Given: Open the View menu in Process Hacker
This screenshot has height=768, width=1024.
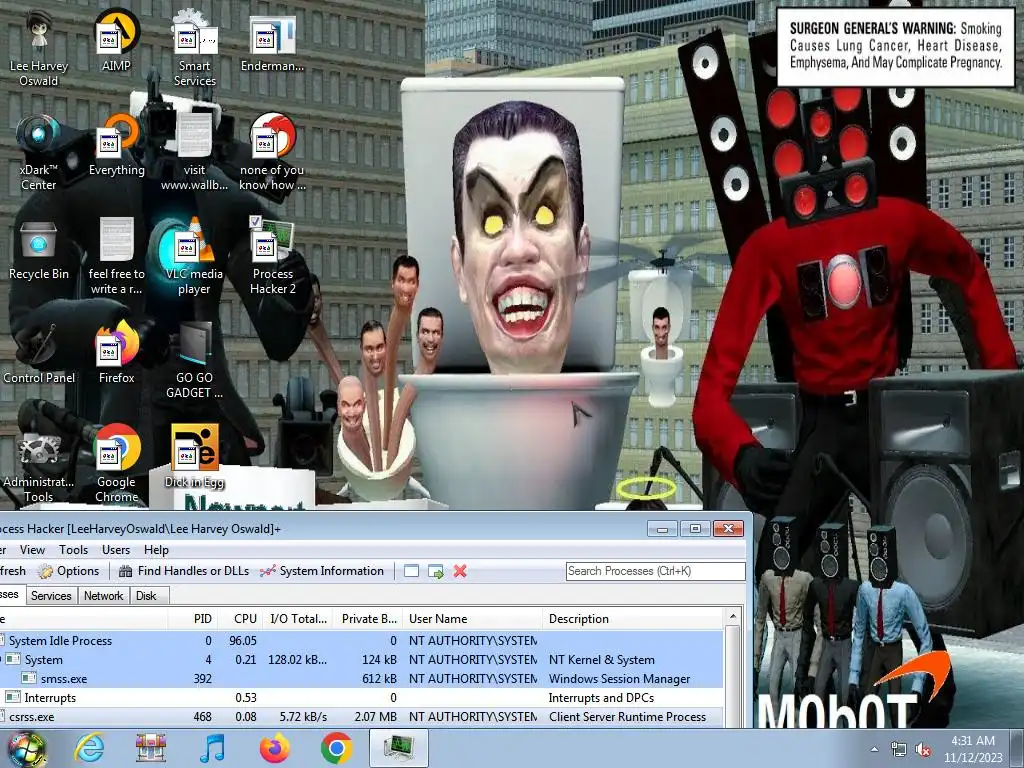Looking at the screenshot, I should [x=32, y=550].
